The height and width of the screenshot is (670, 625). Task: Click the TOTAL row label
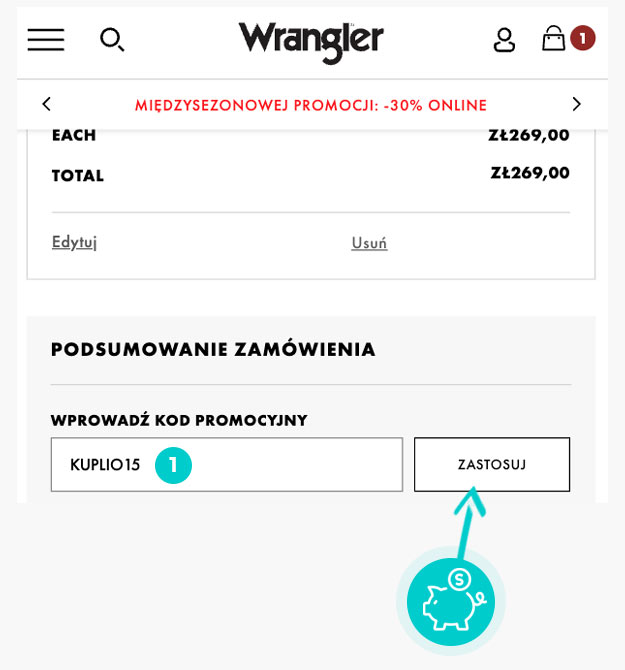coord(78,176)
